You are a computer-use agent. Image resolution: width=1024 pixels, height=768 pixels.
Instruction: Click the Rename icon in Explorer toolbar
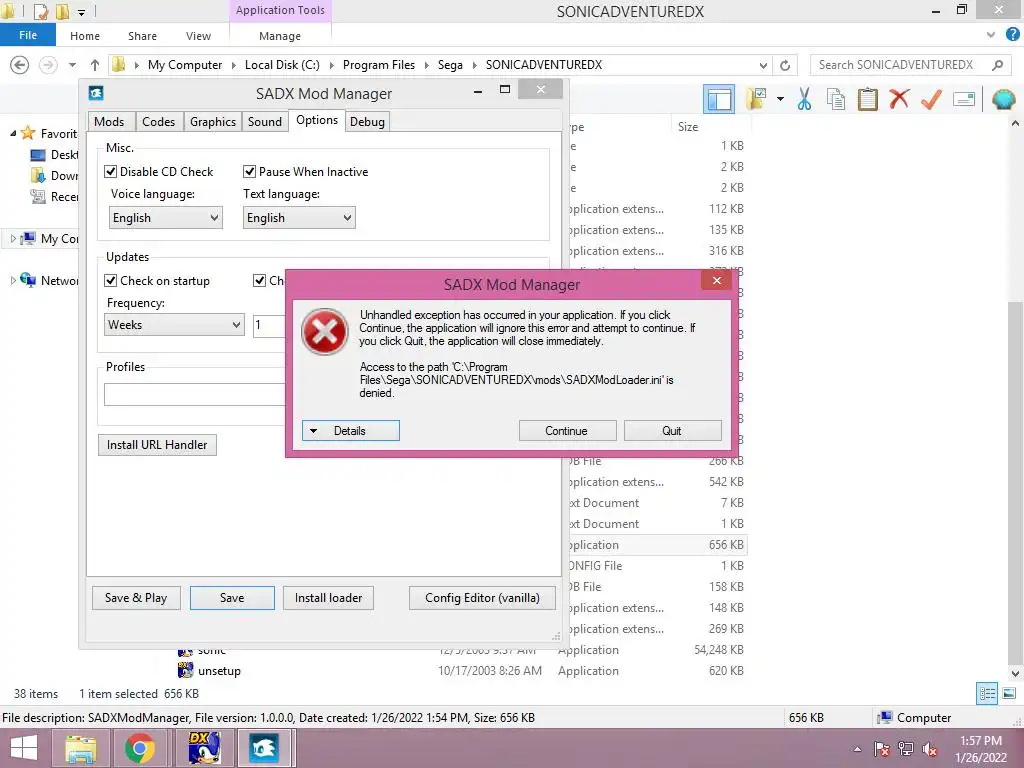click(964, 99)
